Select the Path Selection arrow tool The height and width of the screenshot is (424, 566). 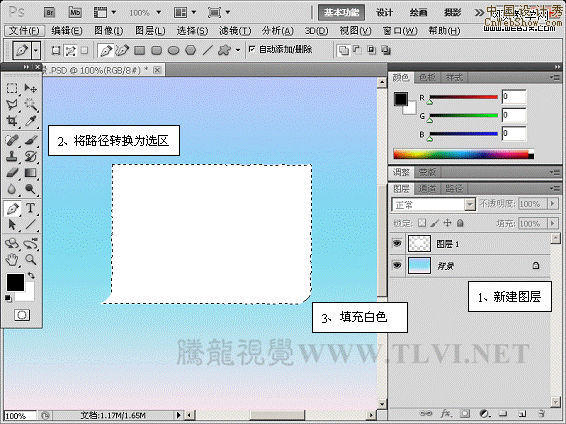point(12,224)
